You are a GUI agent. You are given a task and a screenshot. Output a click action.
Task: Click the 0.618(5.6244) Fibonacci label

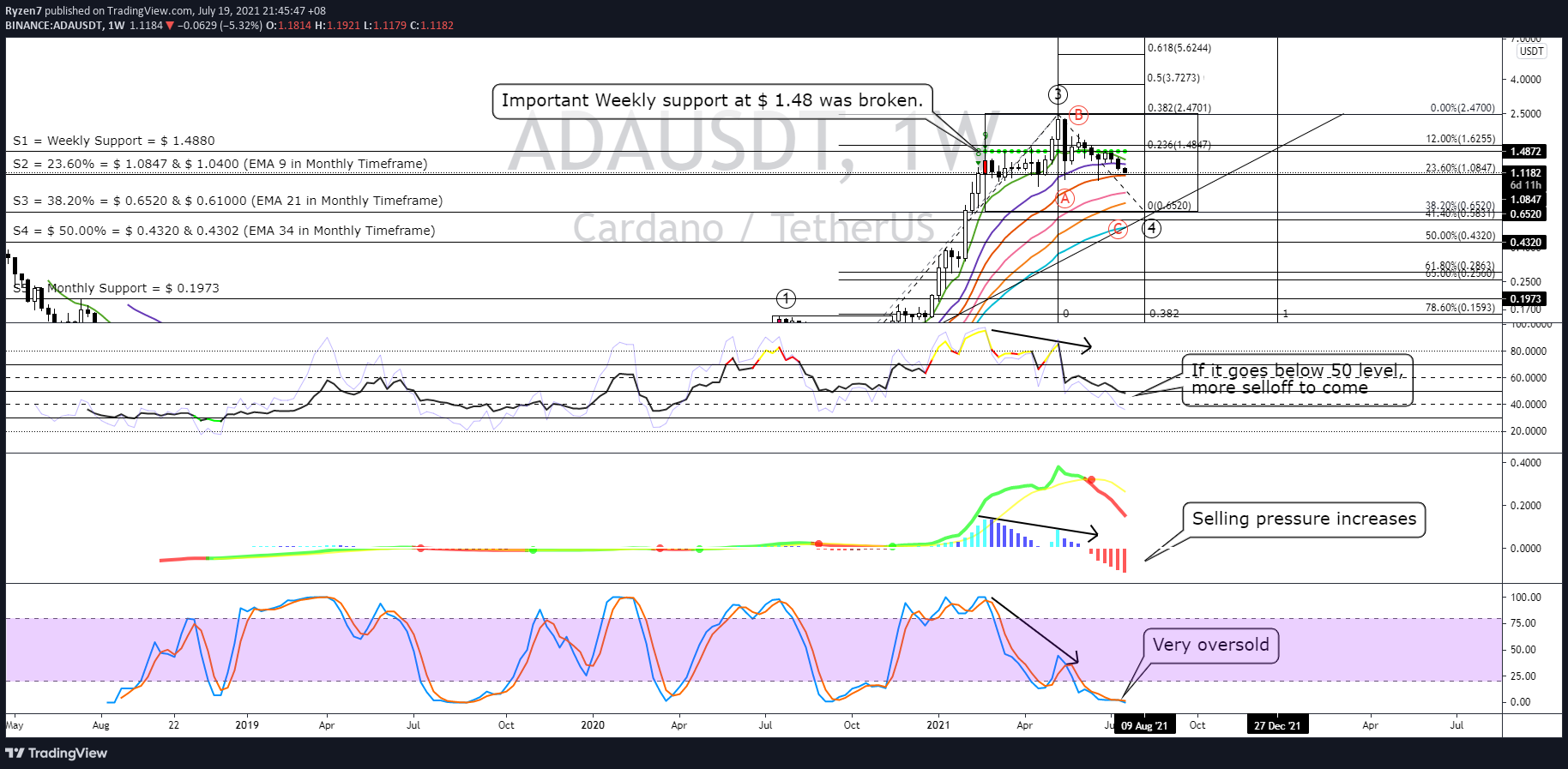1179,48
